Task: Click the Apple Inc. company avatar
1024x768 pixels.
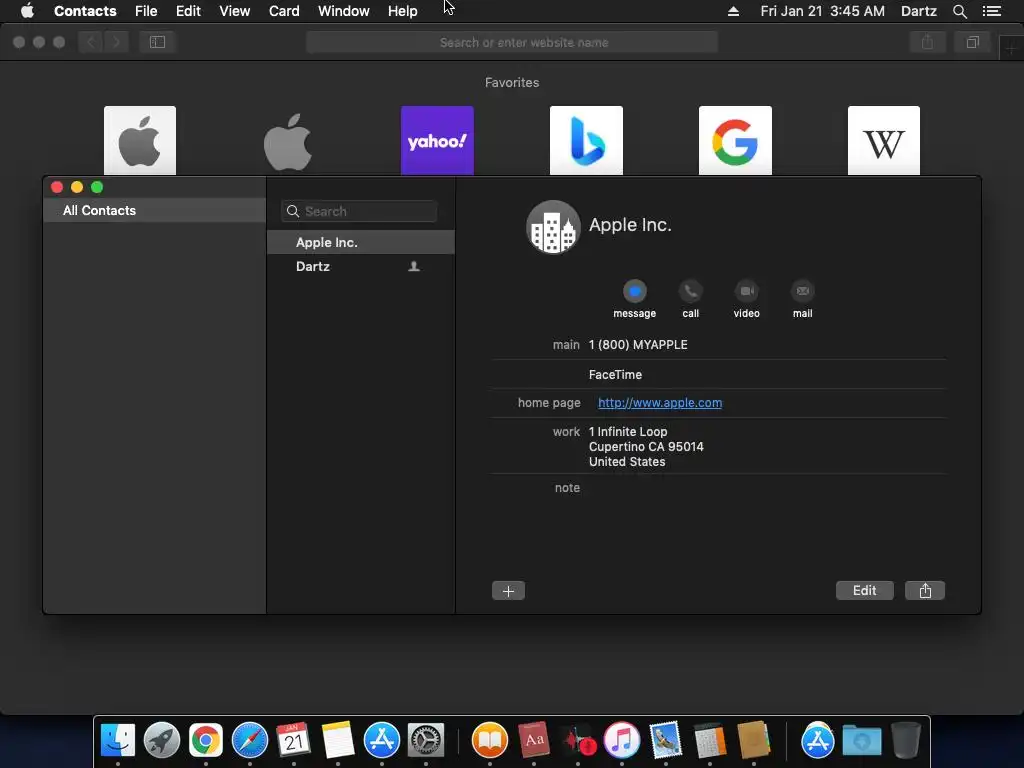Action: [x=553, y=227]
